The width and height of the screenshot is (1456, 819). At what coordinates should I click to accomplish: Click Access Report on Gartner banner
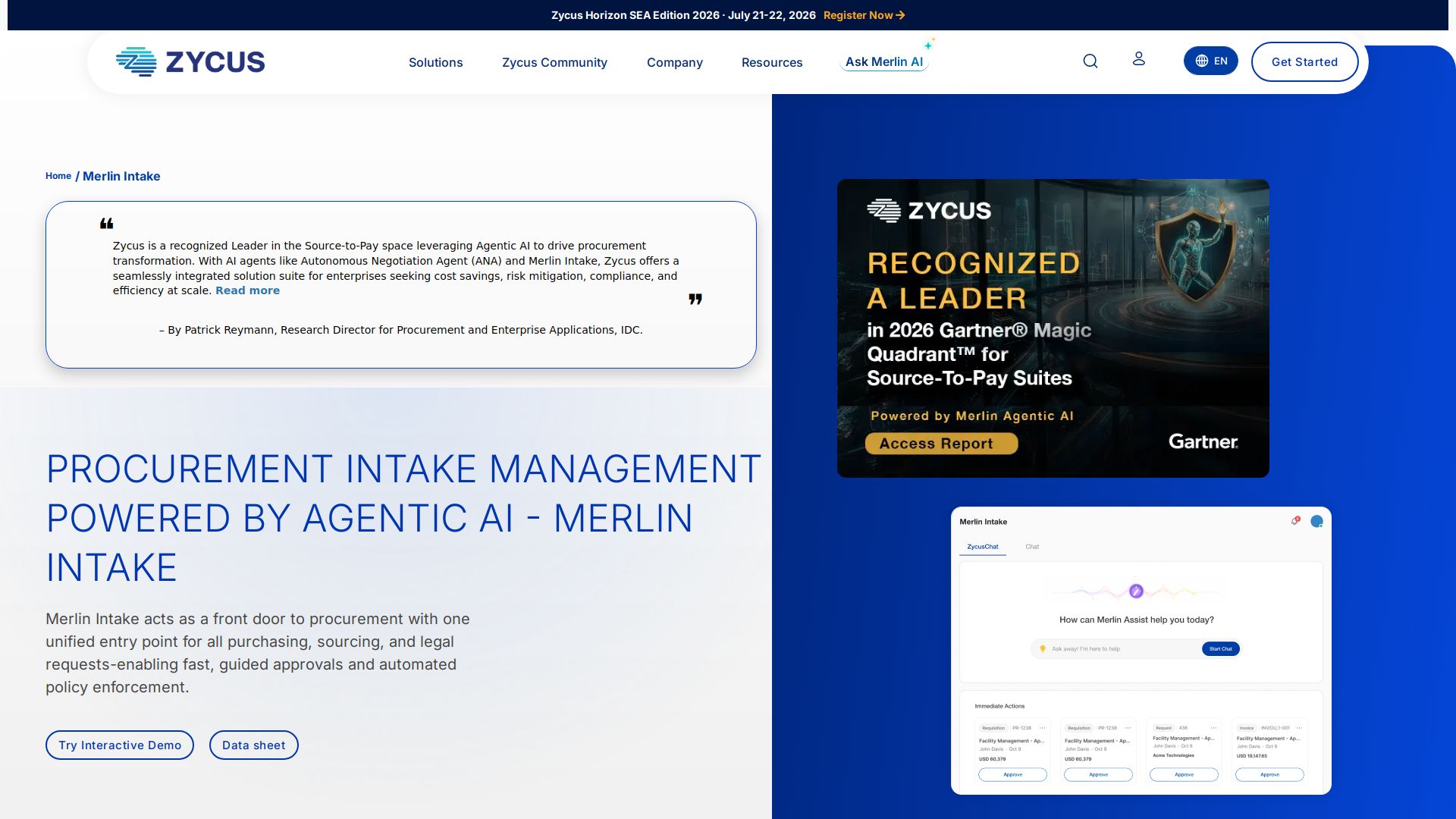tap(941, 444)
